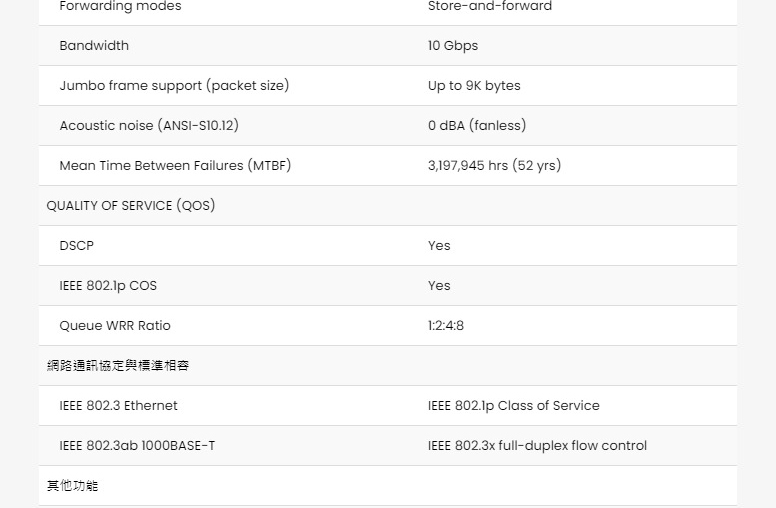Viewport: 776px width, 508px height.
Task: Select the DSCP row label
Action: (76, 246)
